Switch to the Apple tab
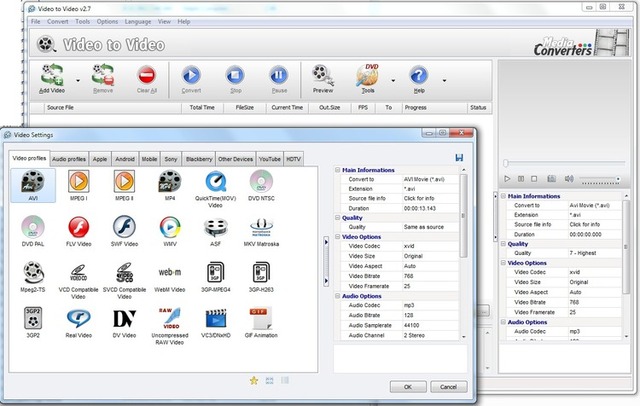Screen dimensions: 640x406 100,159
